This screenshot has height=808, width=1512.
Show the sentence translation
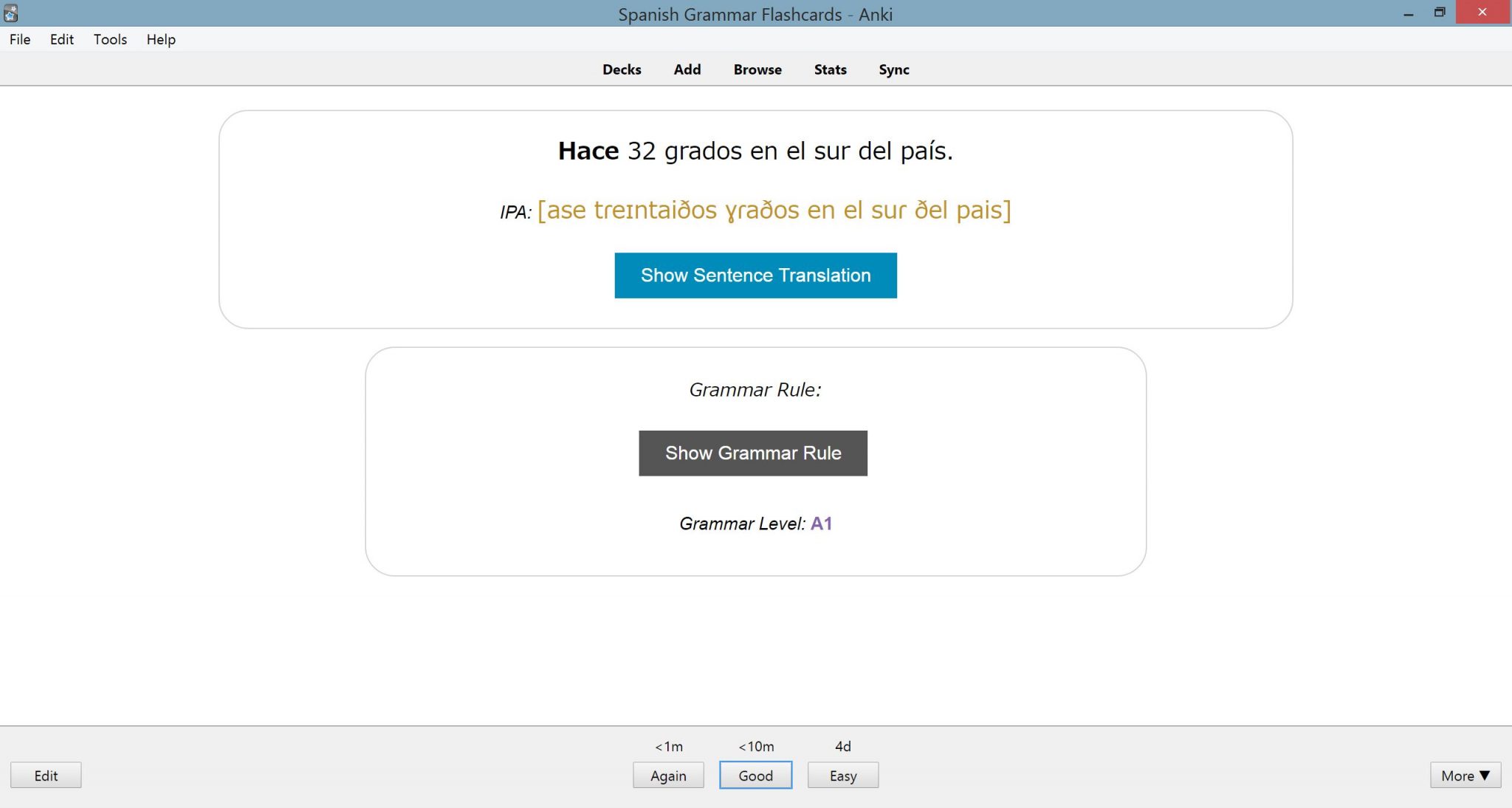point(755,275)
